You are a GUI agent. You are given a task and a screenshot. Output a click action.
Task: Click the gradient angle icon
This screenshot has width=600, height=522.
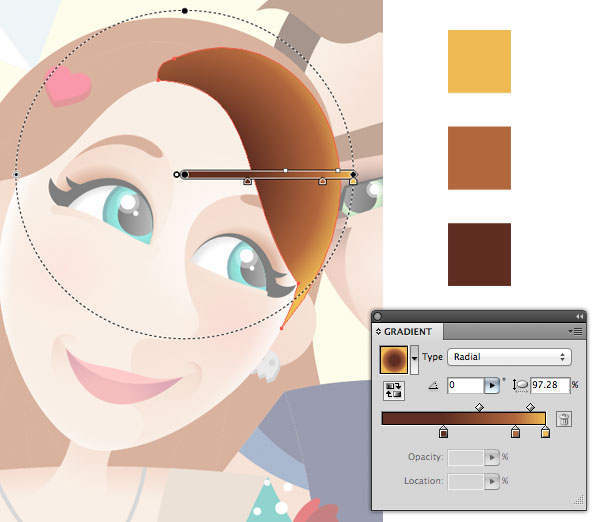(x=433, y=385)
